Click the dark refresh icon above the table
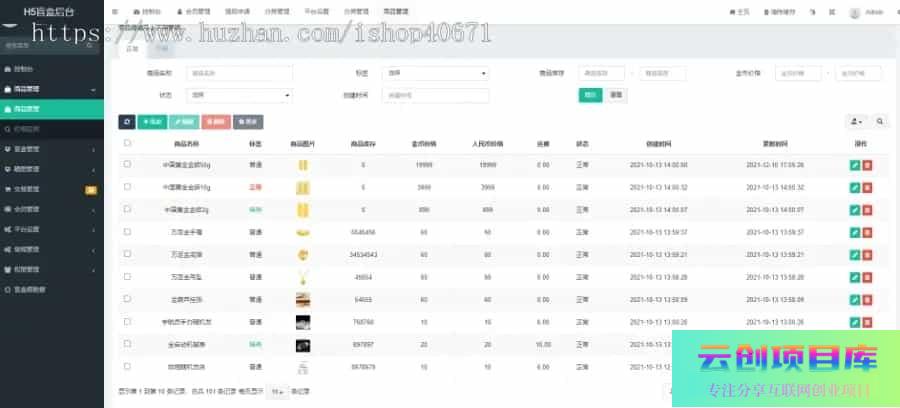The height and width of the screenshot is (408, 900). tap(126, 122)
